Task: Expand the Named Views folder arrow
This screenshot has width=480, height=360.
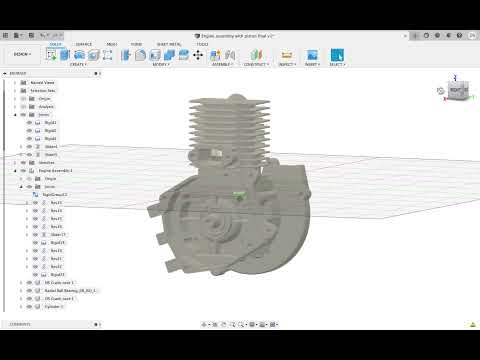Action: tap(15, 83)
